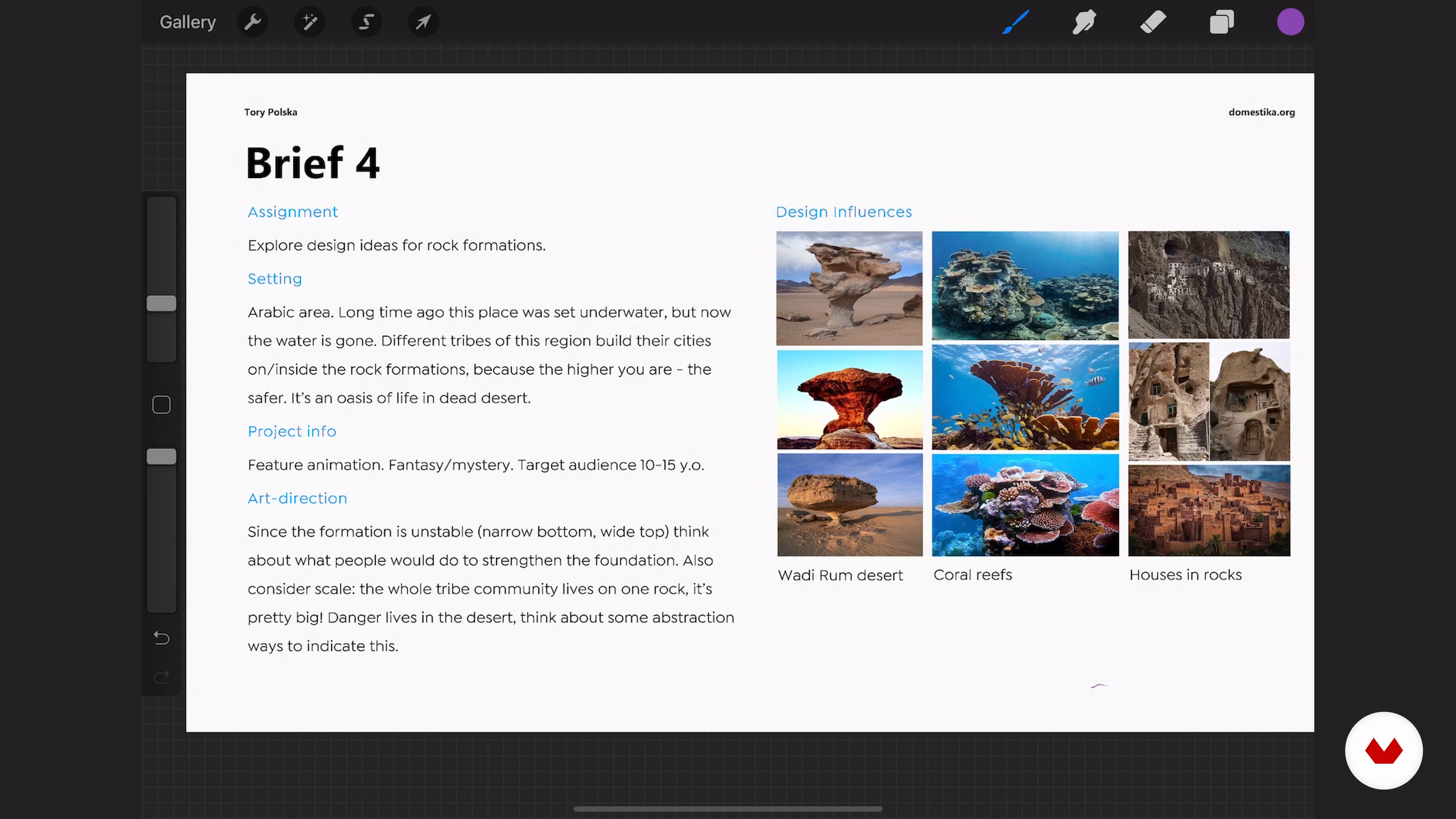Click the carved rock dwellings photo
Image resolution: width=1456 pixels, height=819 pixels.
(x=1209, y=402)
